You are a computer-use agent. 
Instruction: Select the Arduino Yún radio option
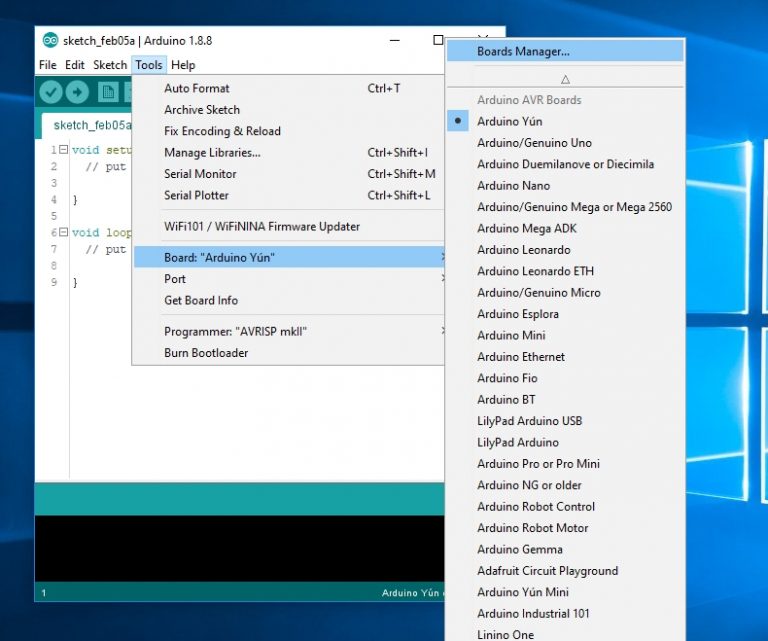tap(510, 121)
